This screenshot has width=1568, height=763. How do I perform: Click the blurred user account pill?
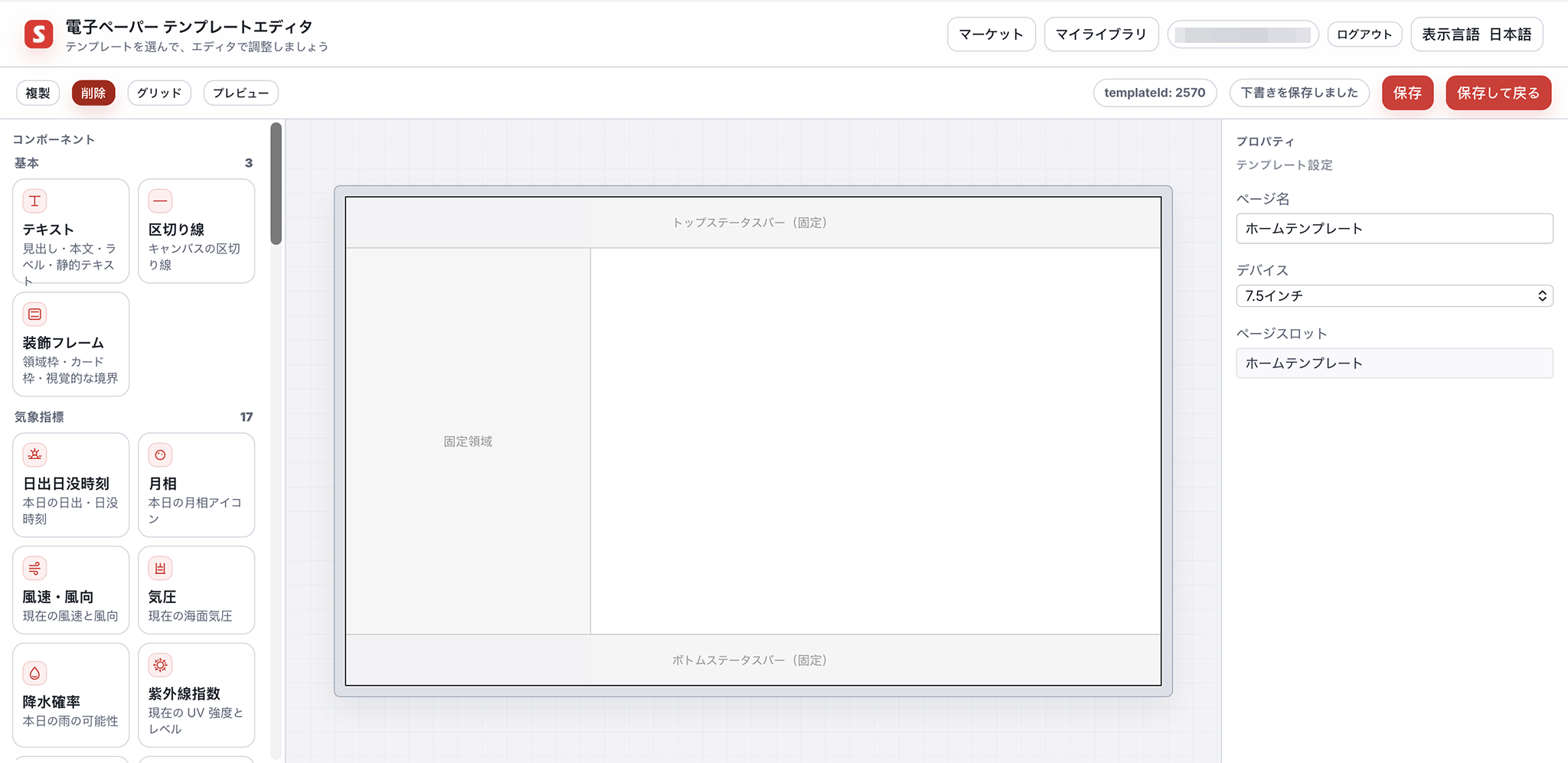point(1243,34)
